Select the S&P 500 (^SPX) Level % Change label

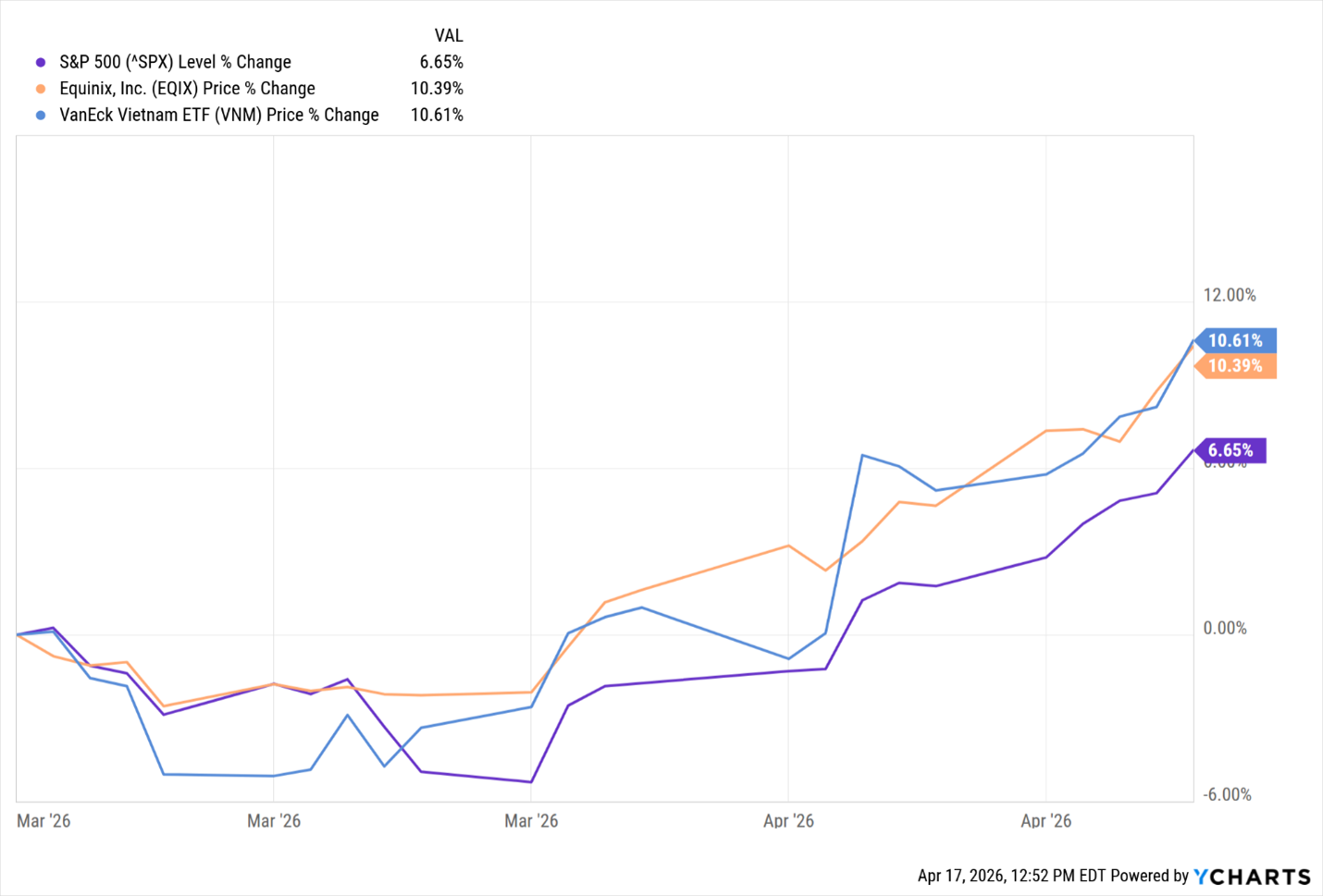(x=175, y=62)
